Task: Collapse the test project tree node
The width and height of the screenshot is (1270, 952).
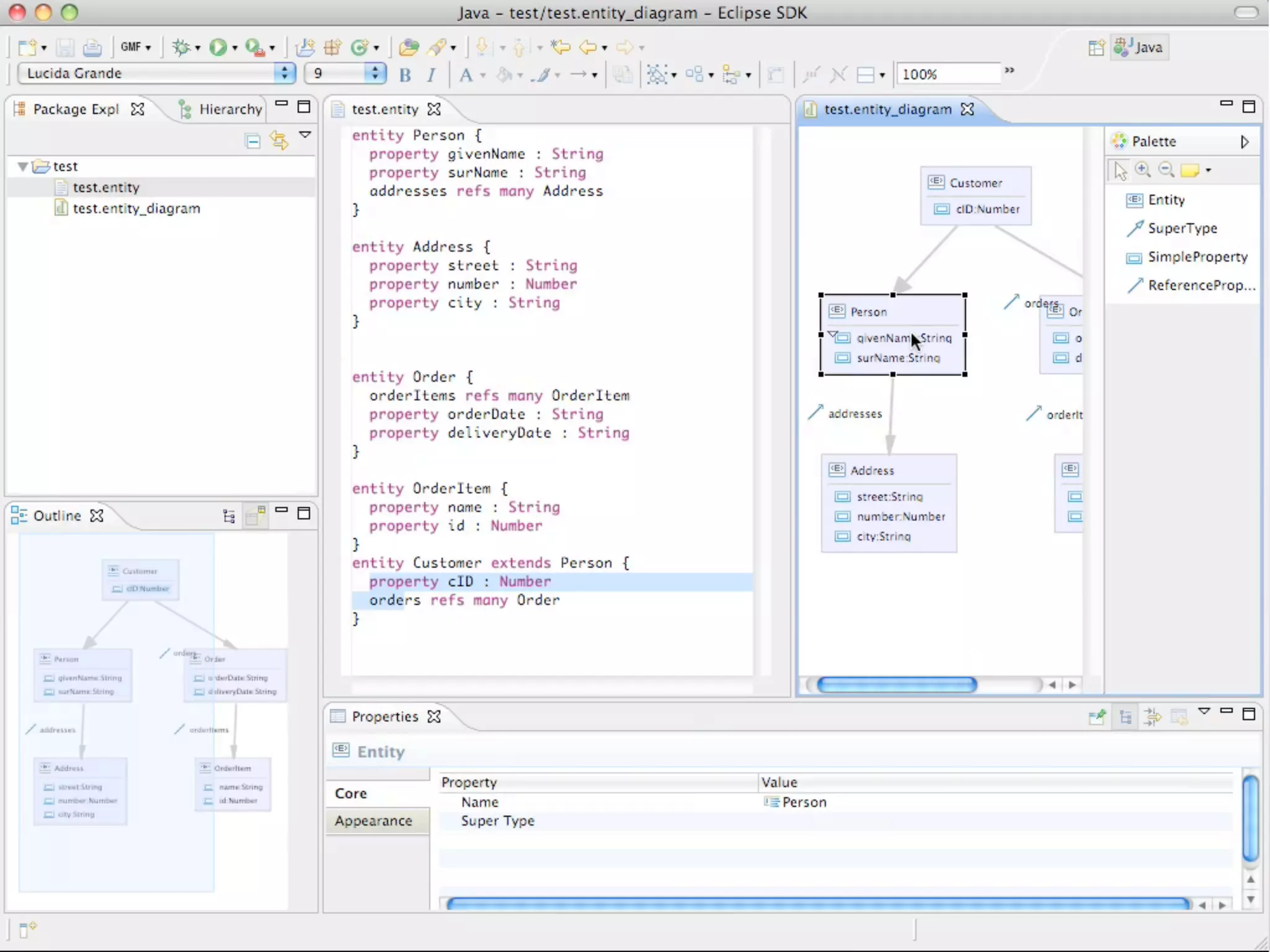Action: [x=23, y=166]
